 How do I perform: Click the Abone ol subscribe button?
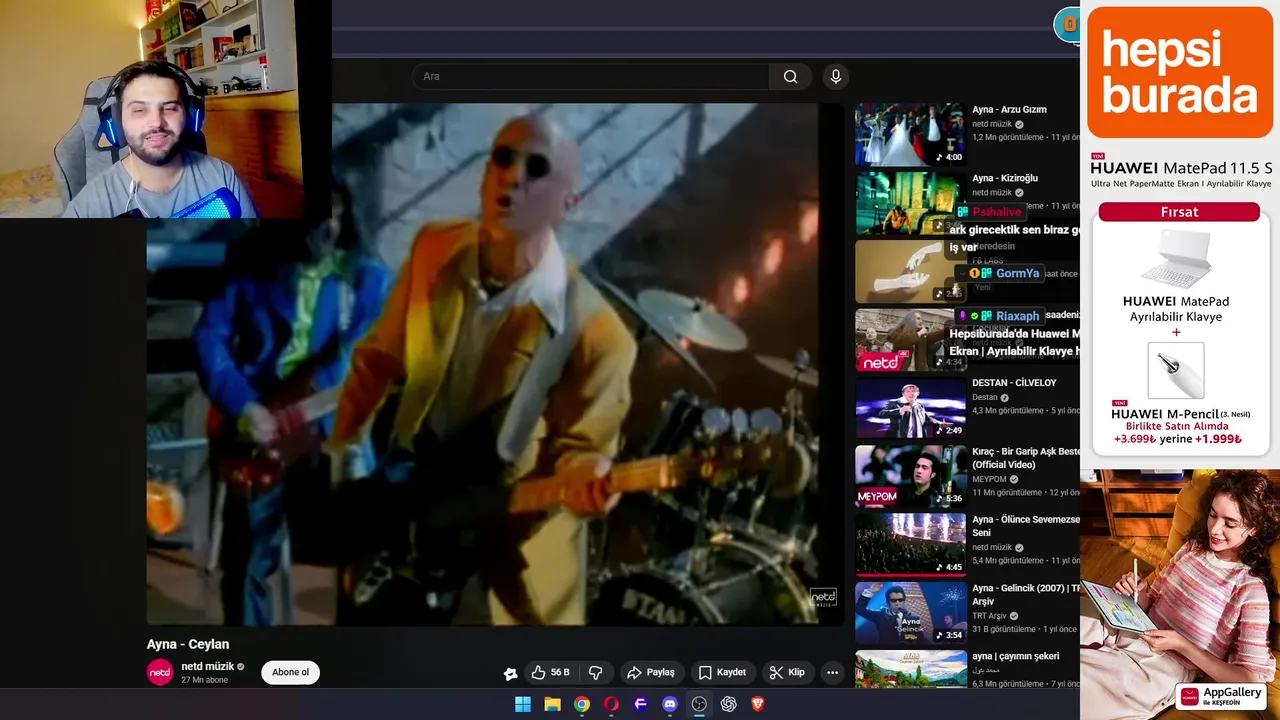point(291,672)
